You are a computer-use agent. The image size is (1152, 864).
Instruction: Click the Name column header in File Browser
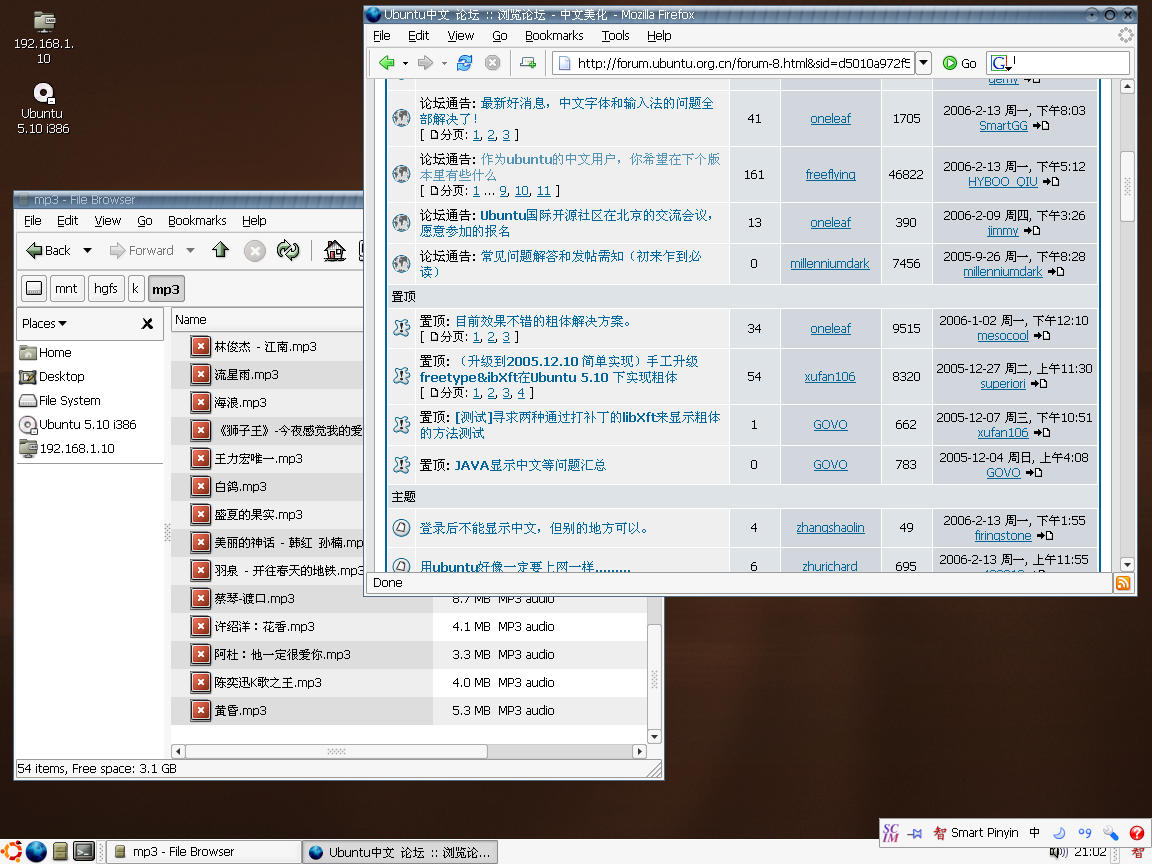pyautogui.click(x=267, y=320)
